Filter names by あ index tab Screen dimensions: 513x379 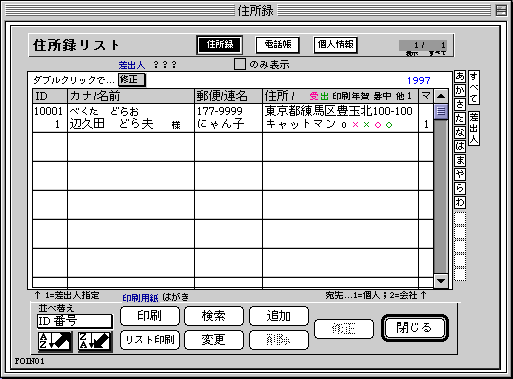[460, 76]
